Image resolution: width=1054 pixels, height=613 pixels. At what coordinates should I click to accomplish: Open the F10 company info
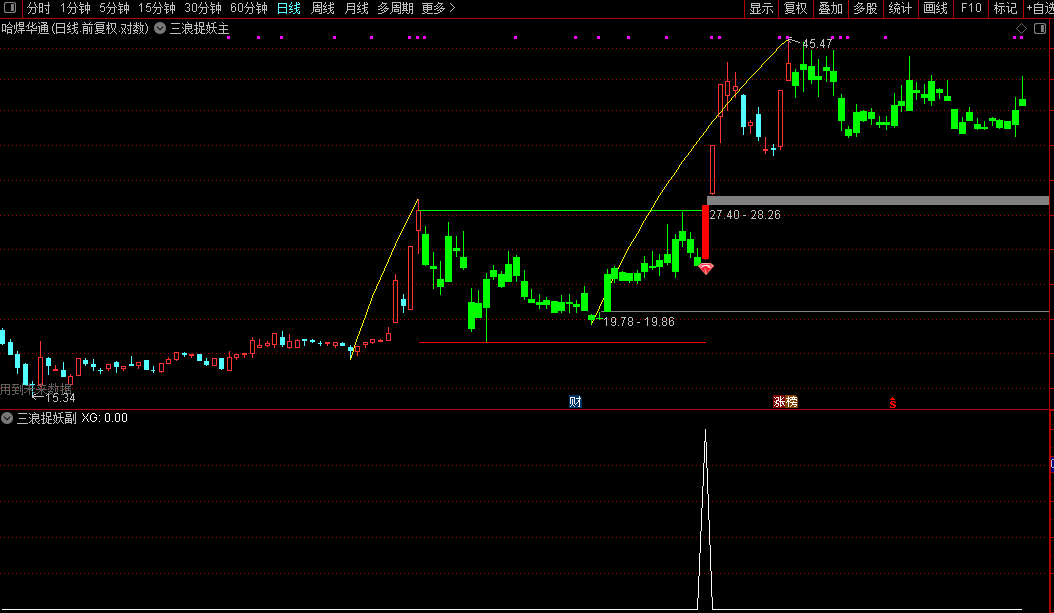971,8
